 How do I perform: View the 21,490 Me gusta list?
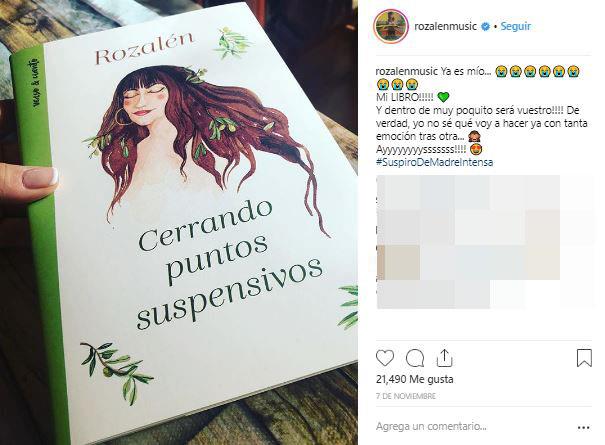[414, 379]
